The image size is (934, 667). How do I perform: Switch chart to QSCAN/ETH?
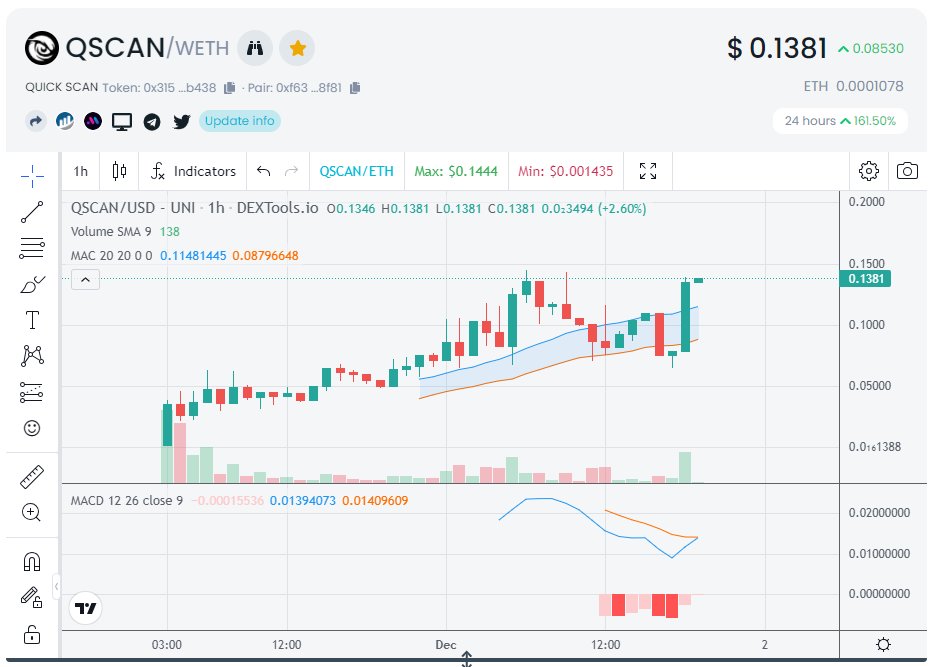pyautogui.click(x=356, y=172)
